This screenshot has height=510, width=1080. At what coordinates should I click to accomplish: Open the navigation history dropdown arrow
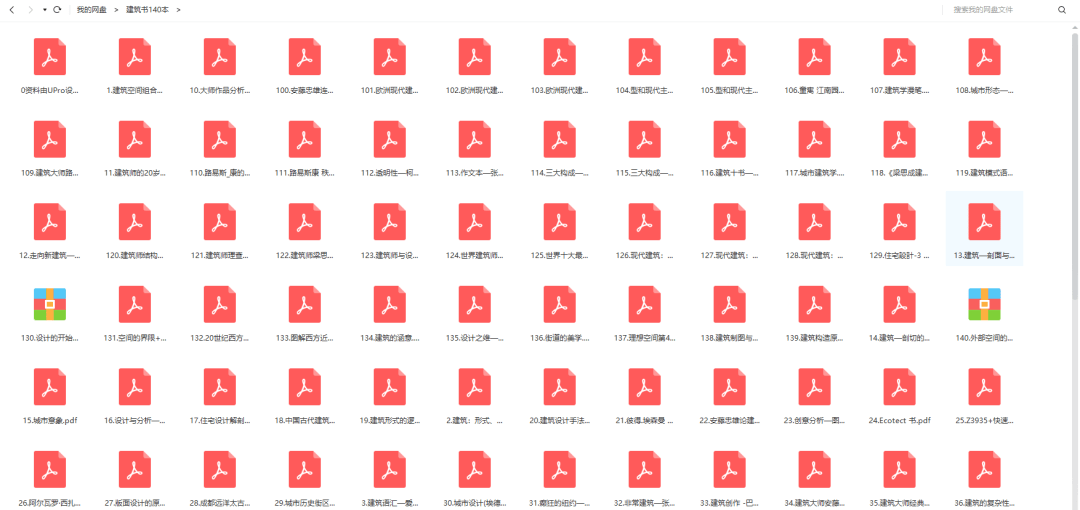(x=45, y=9)
